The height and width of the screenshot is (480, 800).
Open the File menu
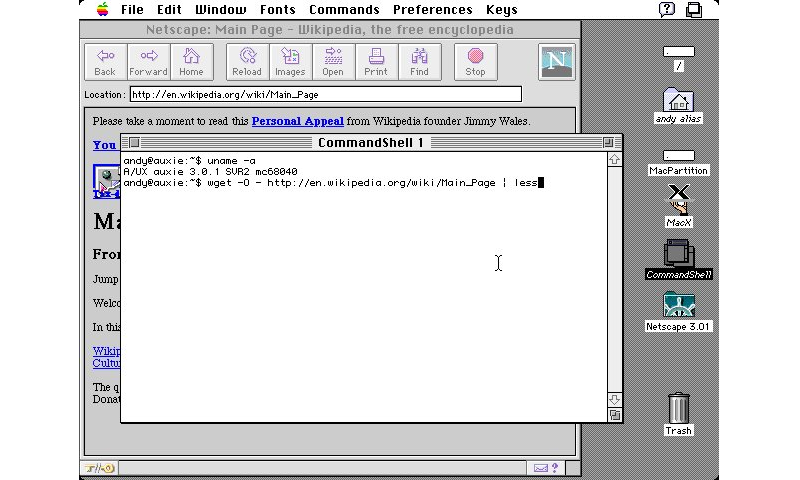132,10
